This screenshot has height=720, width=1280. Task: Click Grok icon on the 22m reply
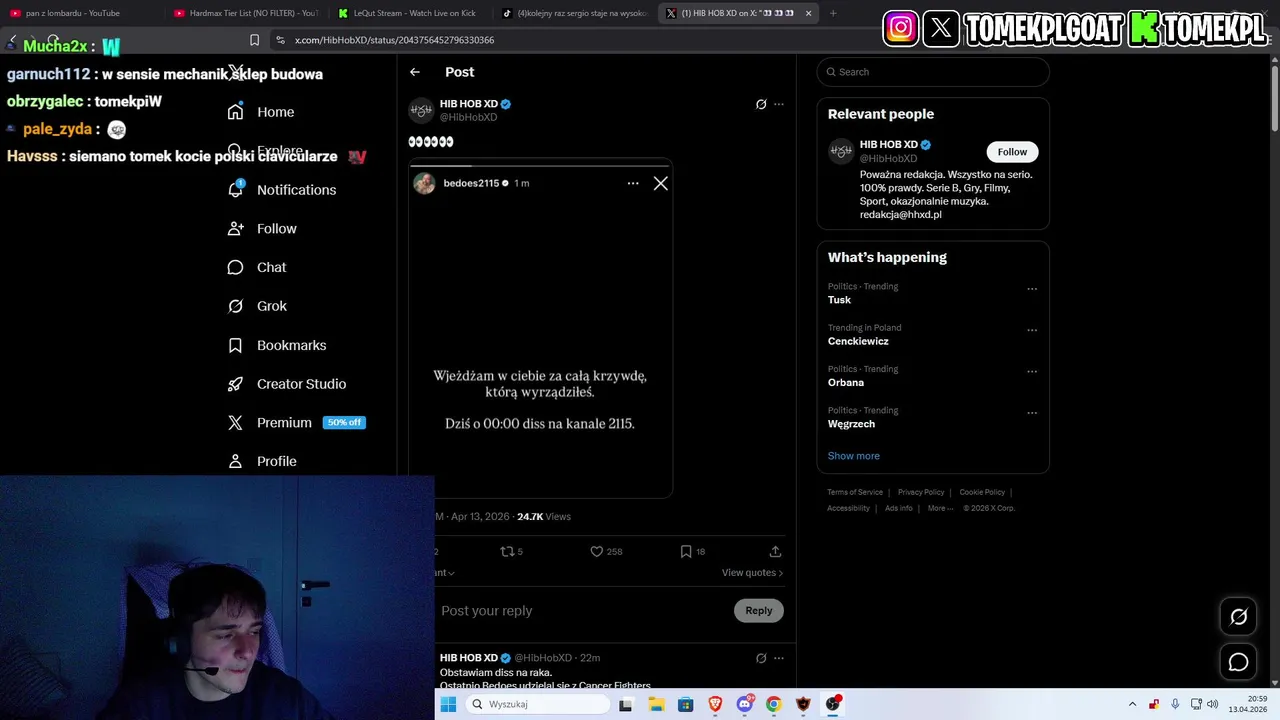click(761, 658)
